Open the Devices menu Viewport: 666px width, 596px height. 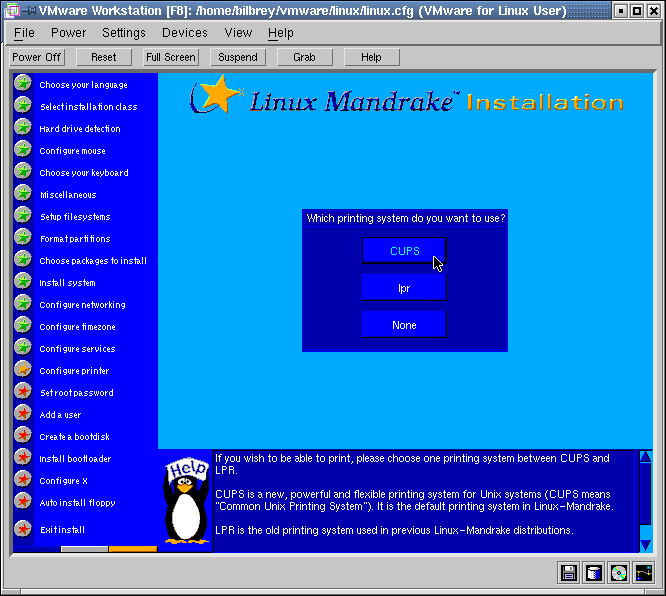pyautogui.click(x=185, y=33)
